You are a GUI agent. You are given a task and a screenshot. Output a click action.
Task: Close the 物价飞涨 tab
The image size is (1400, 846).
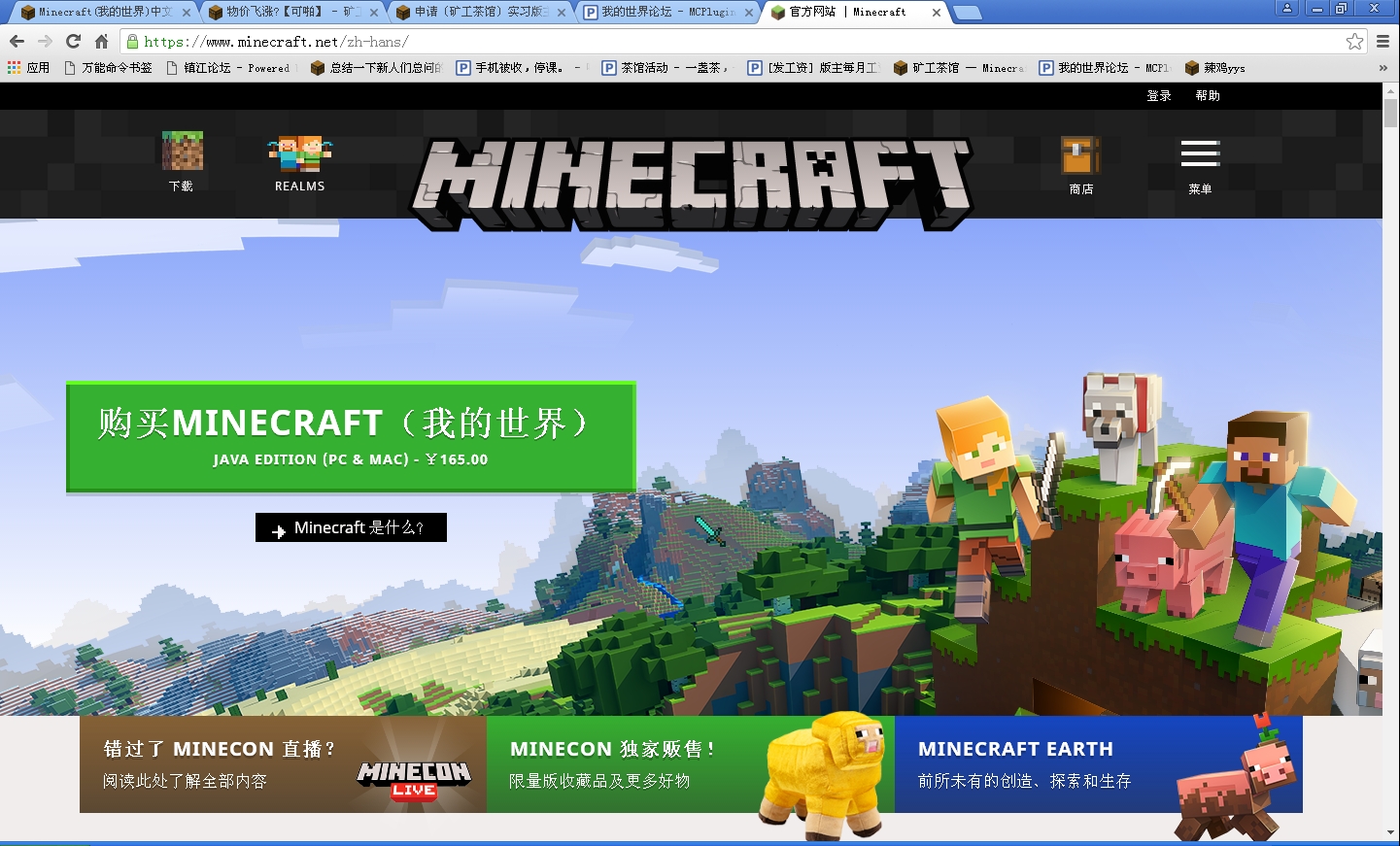coord(374,13)
